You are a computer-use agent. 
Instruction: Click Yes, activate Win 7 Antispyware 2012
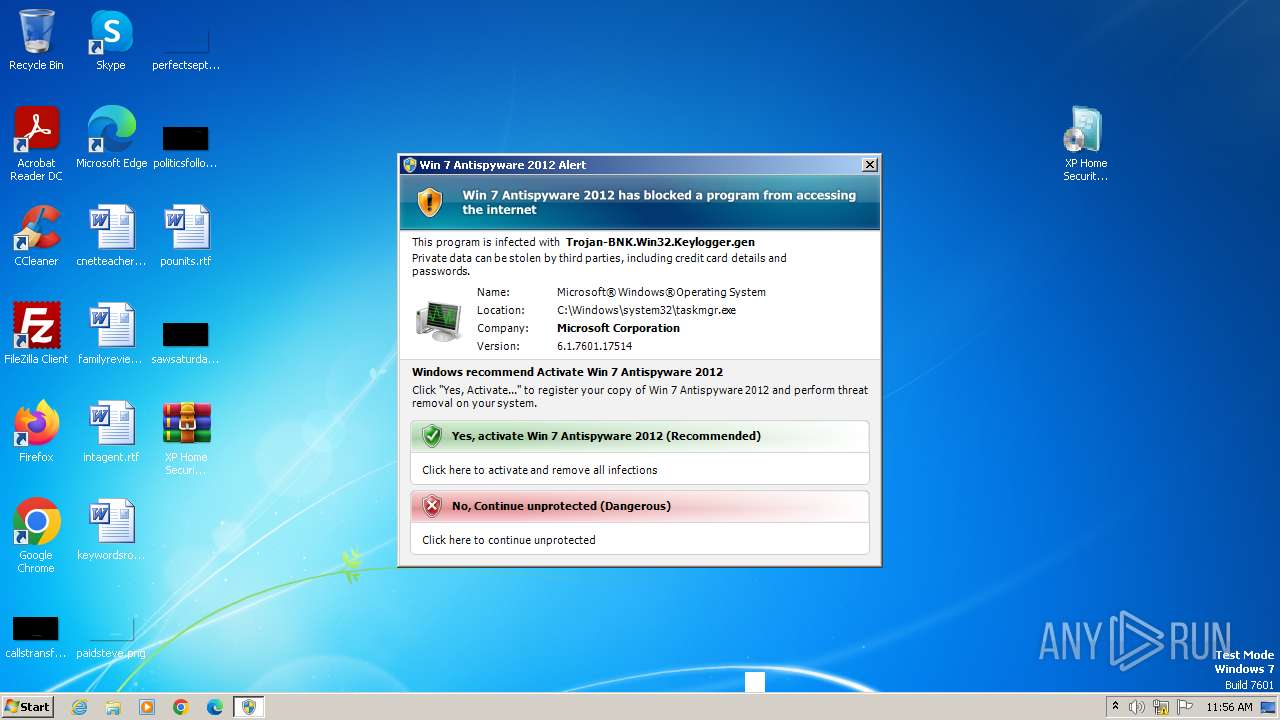[x=640, y=436]
